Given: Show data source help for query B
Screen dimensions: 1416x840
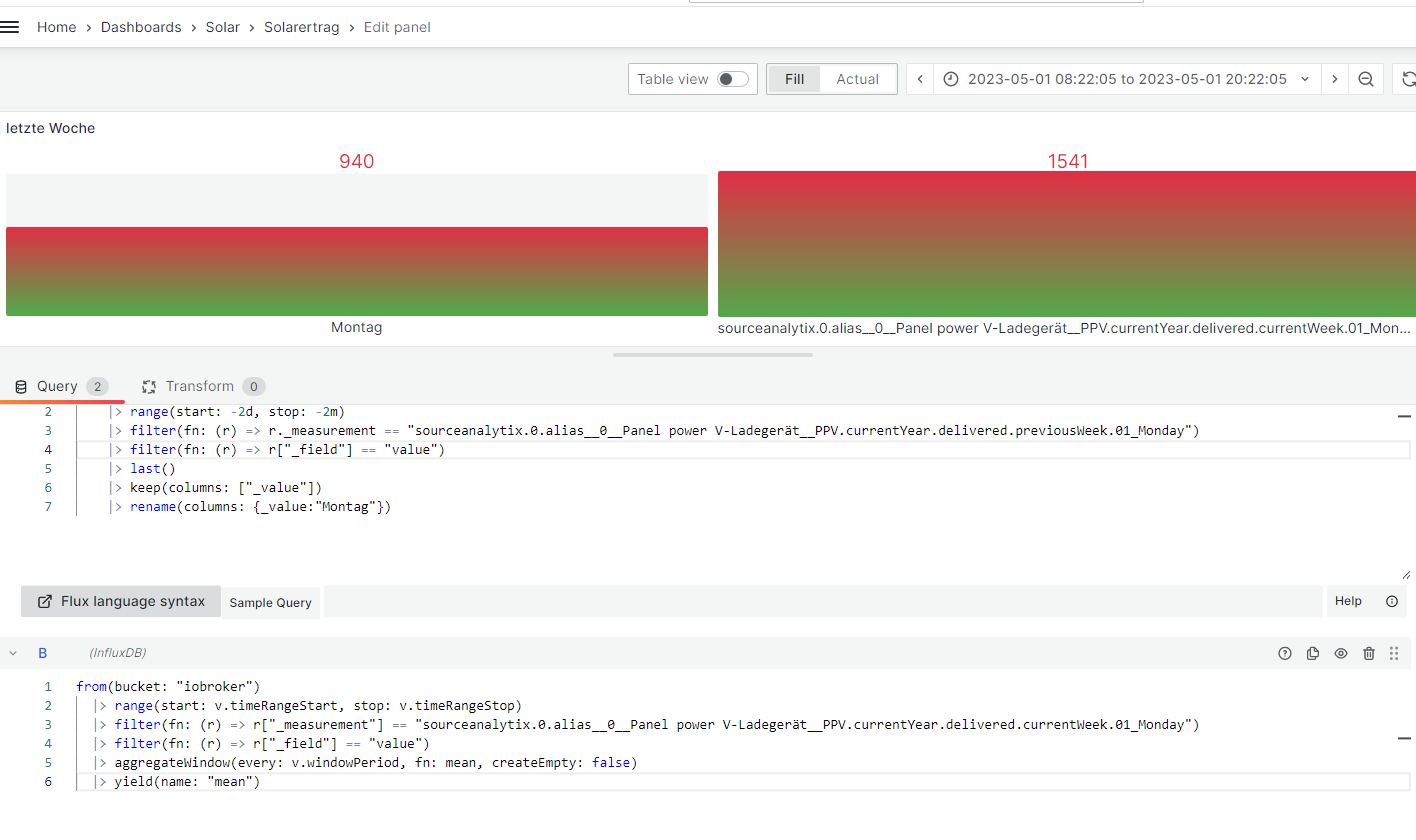Looking at the screenshot, I should coord(1285,653).
